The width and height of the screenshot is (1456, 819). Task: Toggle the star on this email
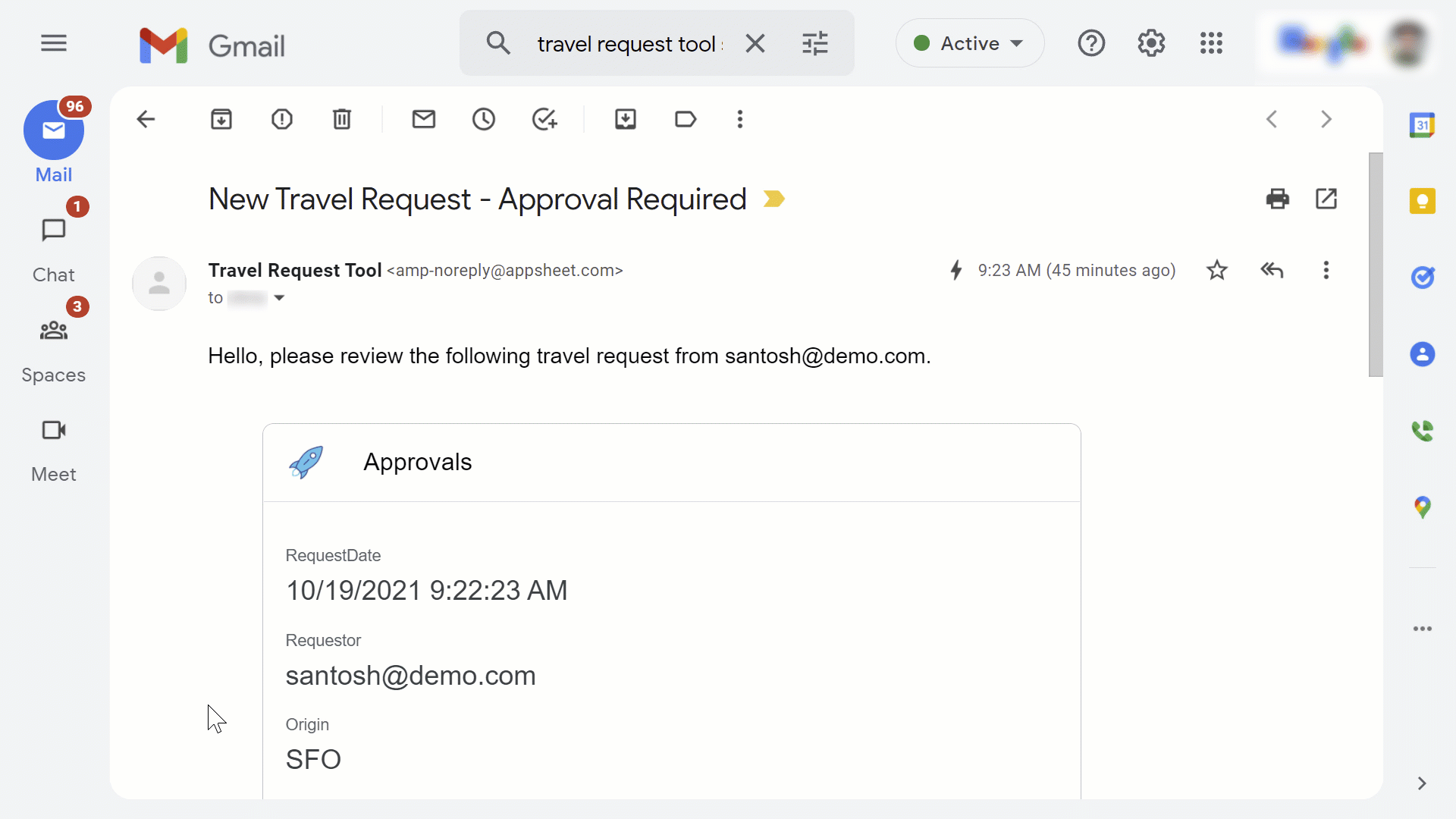pyautogui.click(x=1217, y=269)
